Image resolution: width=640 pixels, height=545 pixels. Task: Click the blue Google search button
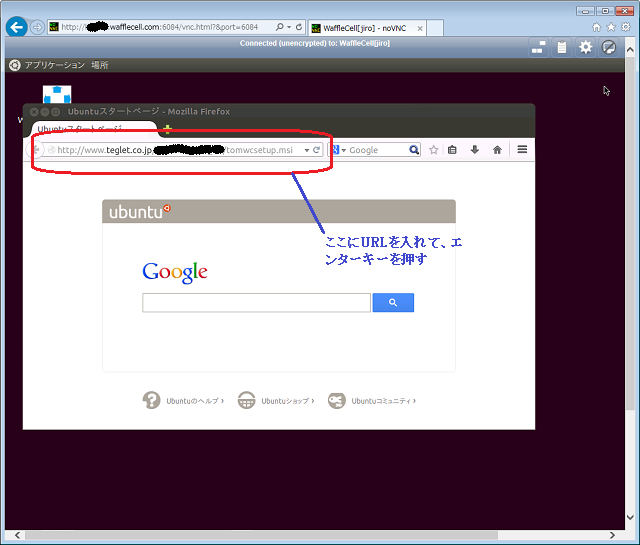393,303
